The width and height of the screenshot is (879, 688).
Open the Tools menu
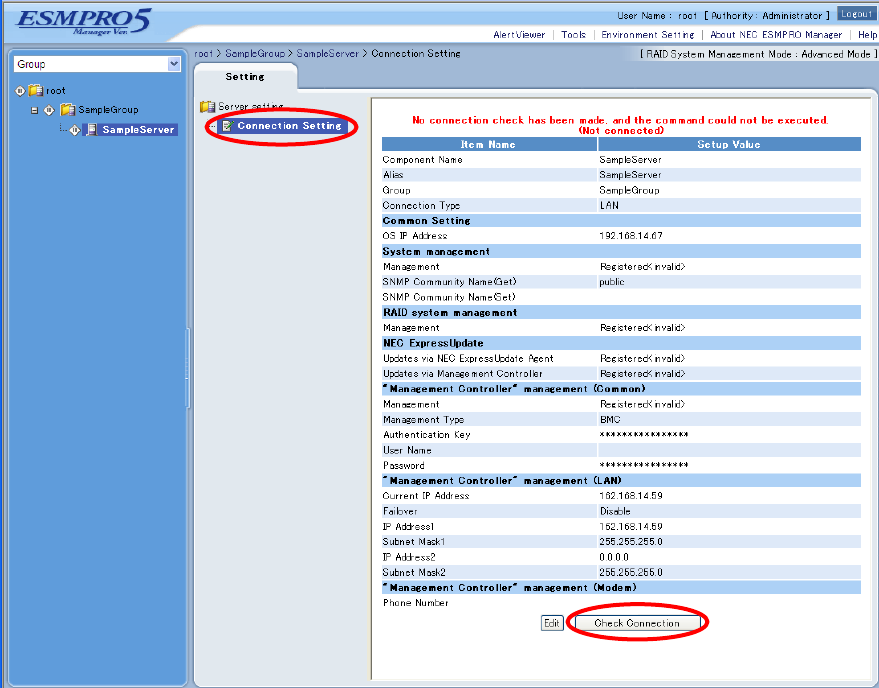pos(573,35)
